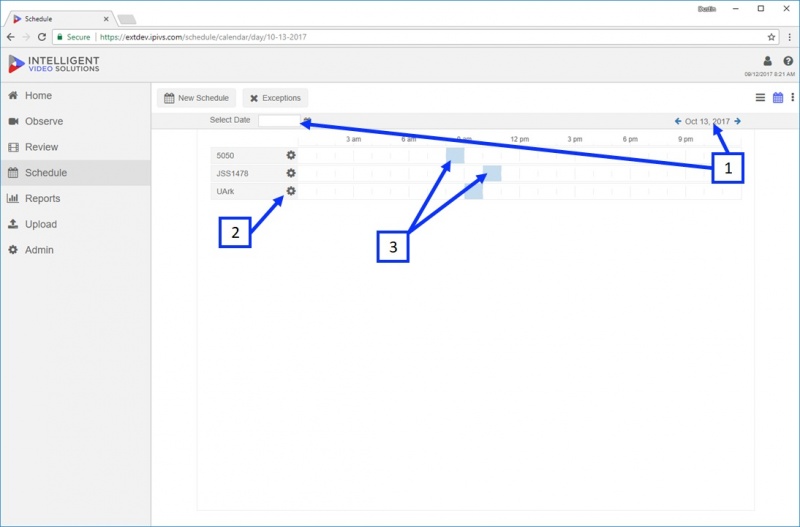Screen dimensions: 800x527
Task: Open Upload in the sidebar
Action: click(x=76, y=224)
